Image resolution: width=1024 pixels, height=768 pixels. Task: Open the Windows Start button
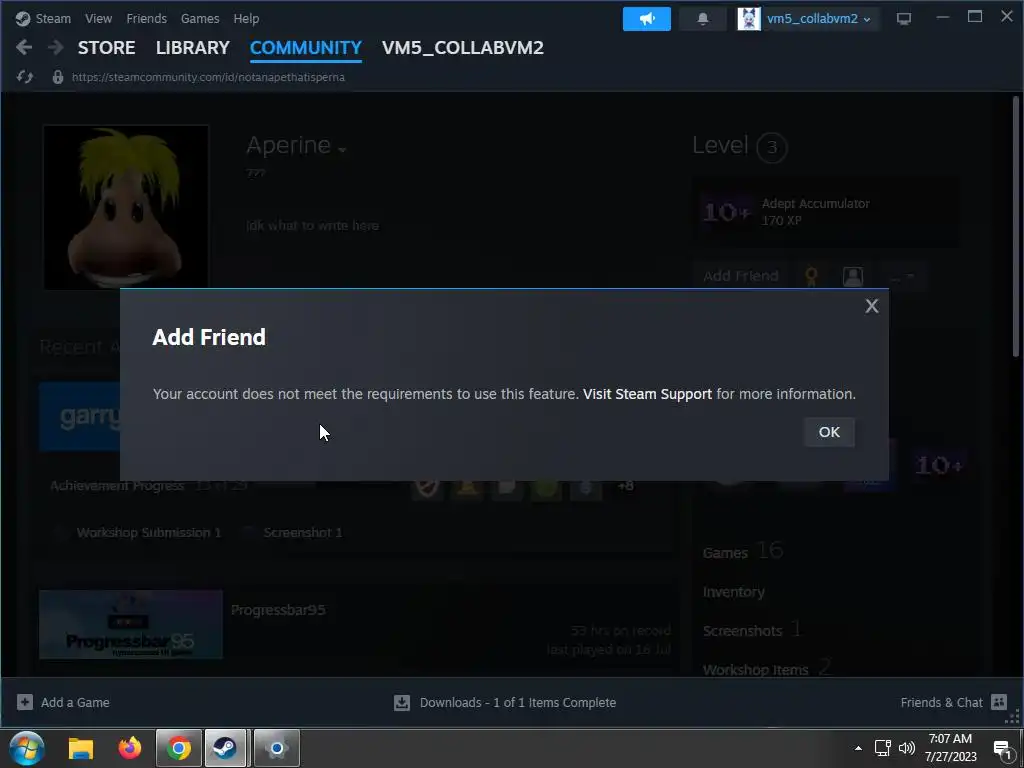27,748
